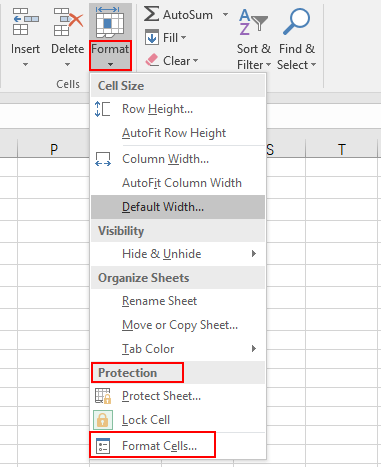Open the Hide & Unhide submenu

(x=178, y=254)
